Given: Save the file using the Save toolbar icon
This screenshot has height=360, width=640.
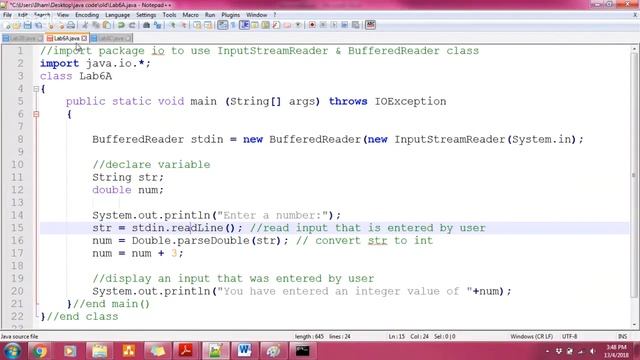Looking at the screenshot, I should point(27,25).
